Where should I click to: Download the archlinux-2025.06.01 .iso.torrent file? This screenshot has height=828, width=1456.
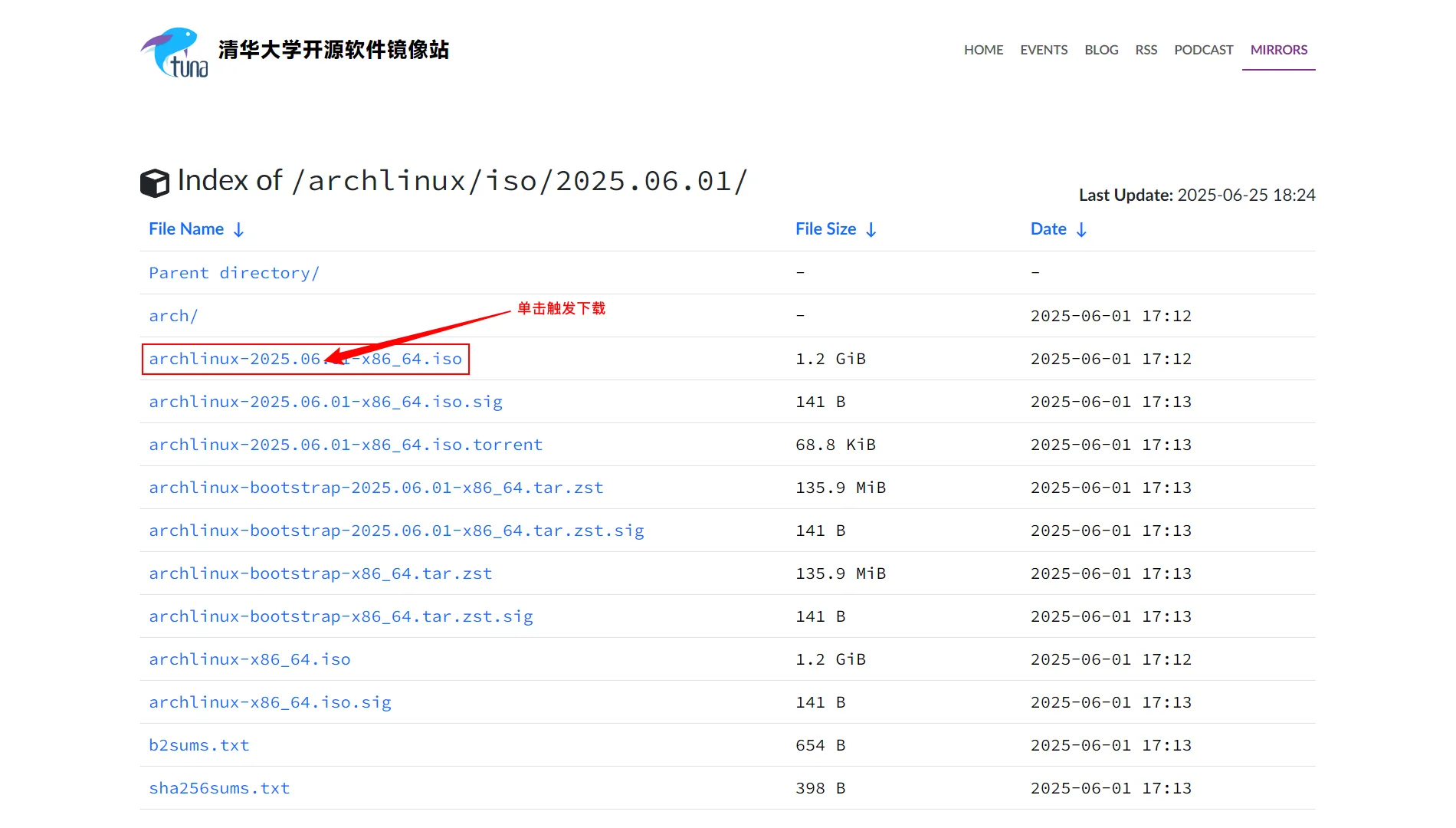[x=346, y=445]
